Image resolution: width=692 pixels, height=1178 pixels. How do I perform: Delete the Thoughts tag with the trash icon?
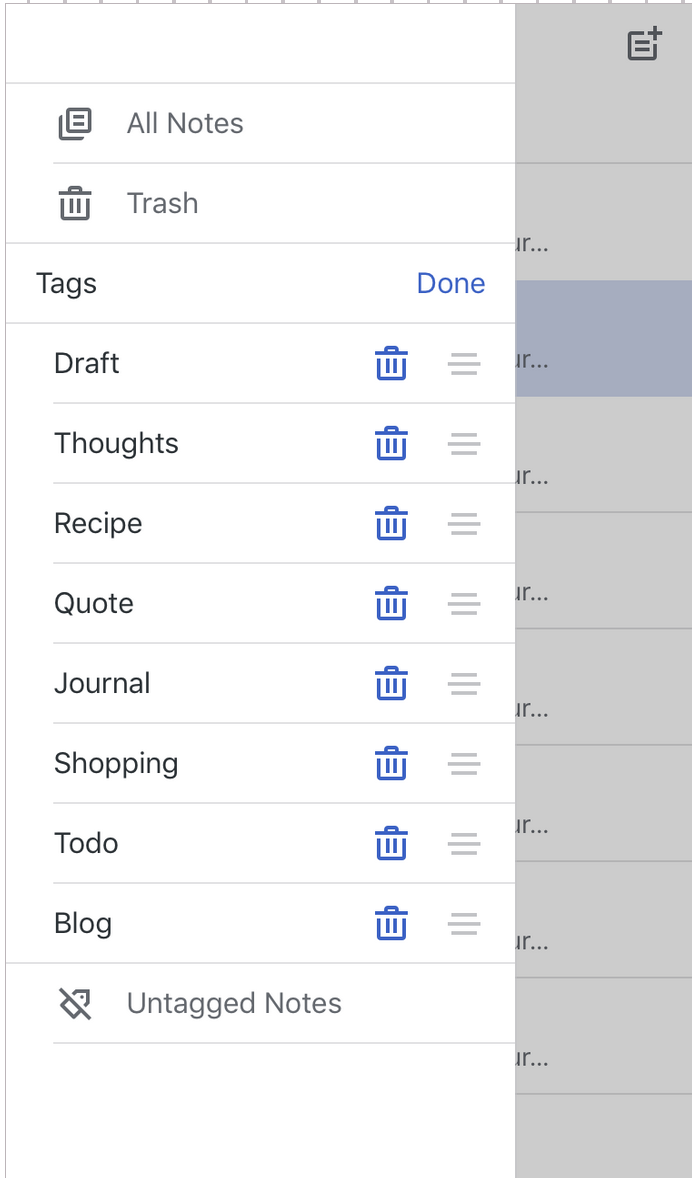(391, 443)
